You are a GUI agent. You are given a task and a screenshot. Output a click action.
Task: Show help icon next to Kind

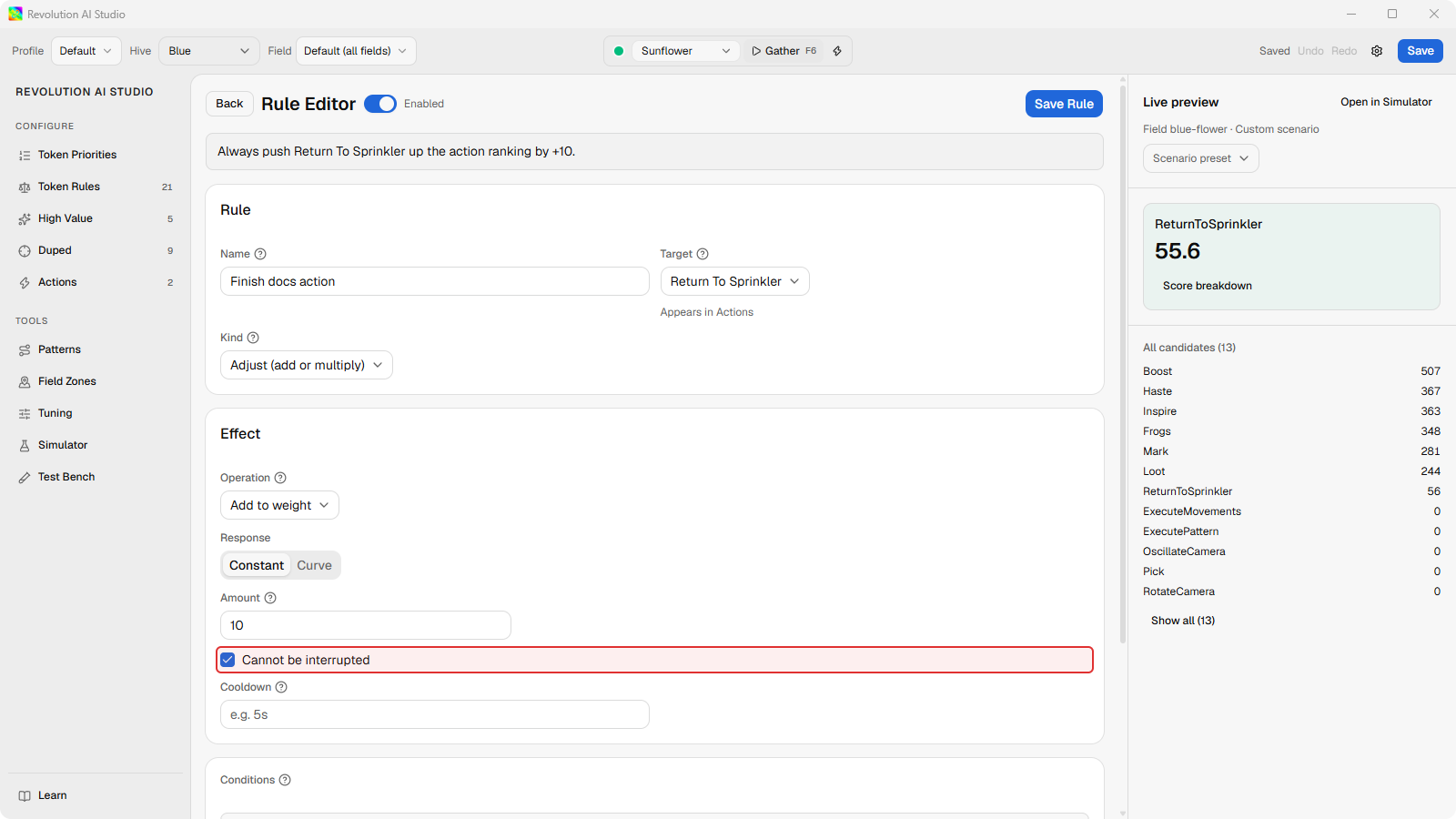253,338
